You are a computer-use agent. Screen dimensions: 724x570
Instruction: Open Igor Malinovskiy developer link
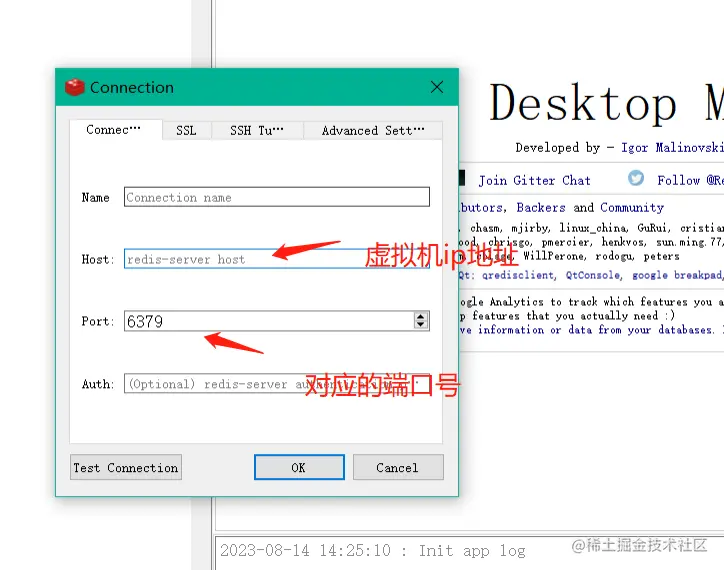coord(672,148)
